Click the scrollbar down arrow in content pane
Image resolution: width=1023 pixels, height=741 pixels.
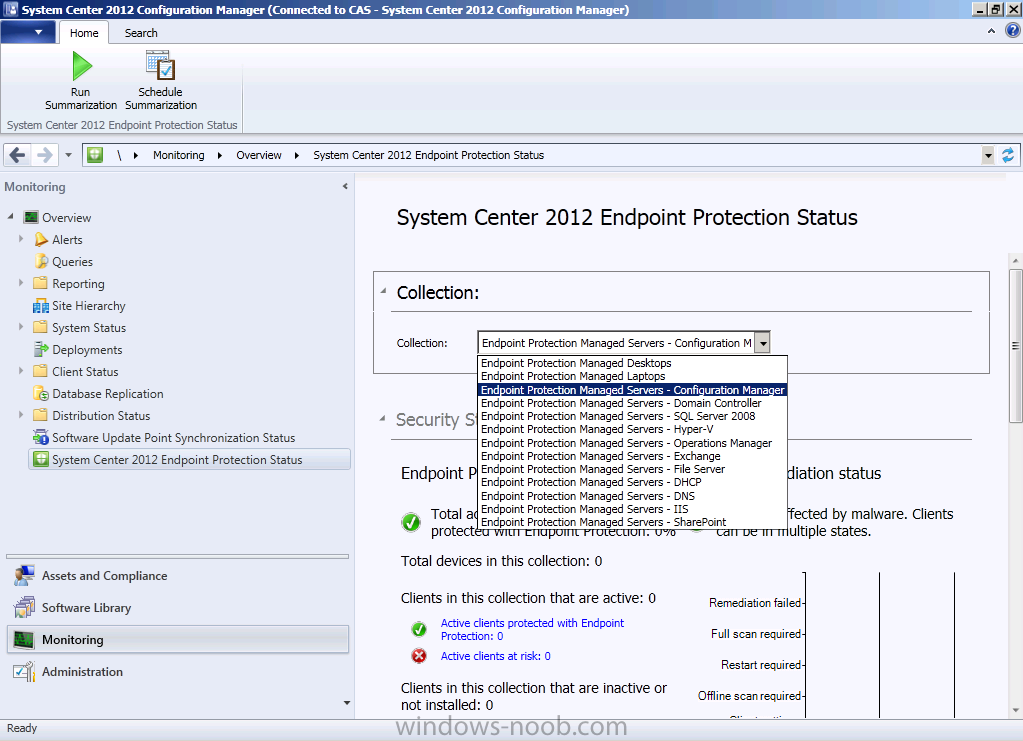point(1015,710)
